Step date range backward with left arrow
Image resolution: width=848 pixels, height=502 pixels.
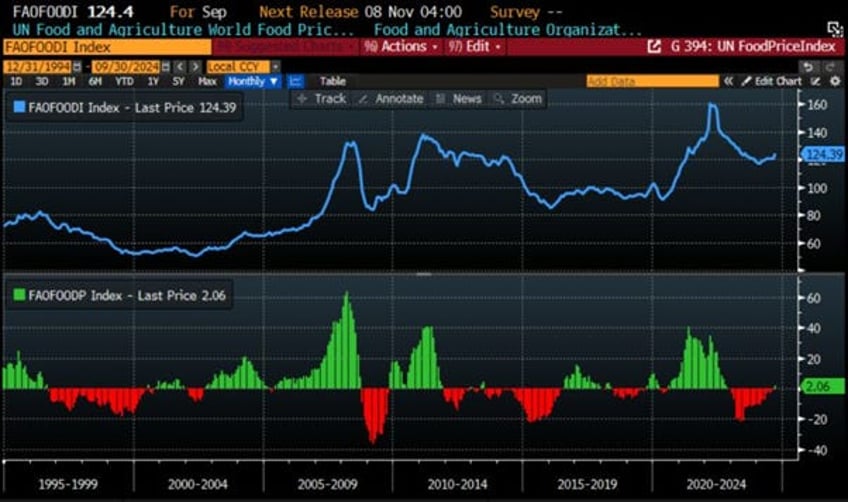pos(180,67)
